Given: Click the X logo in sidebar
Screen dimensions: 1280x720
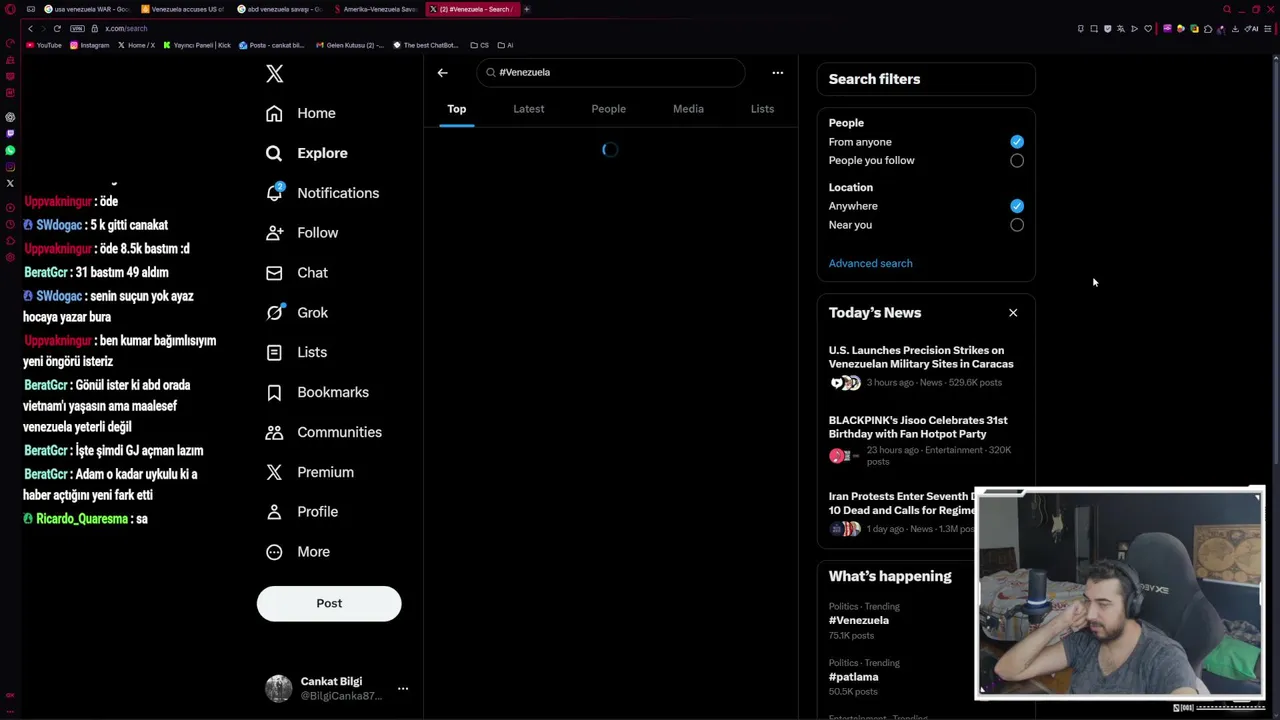Looking at the screenshot, I should coord(274,73).
